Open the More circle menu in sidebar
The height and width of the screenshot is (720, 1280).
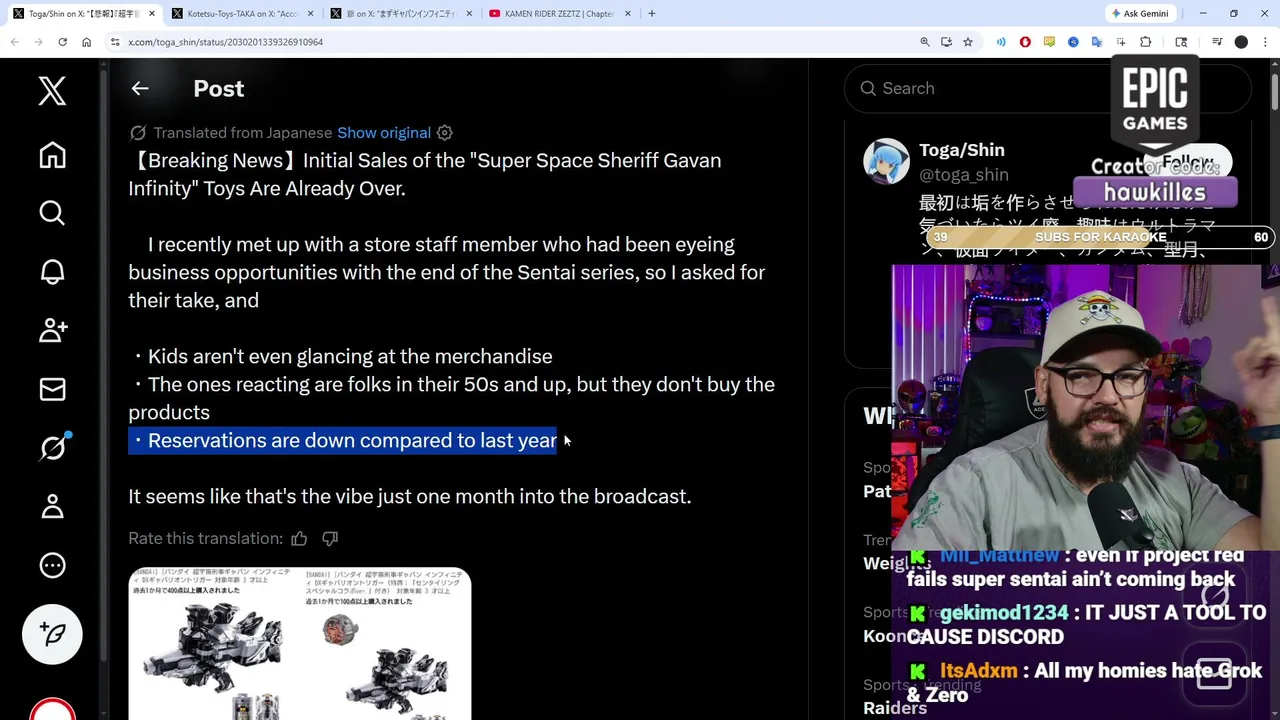tap(52, 565)
